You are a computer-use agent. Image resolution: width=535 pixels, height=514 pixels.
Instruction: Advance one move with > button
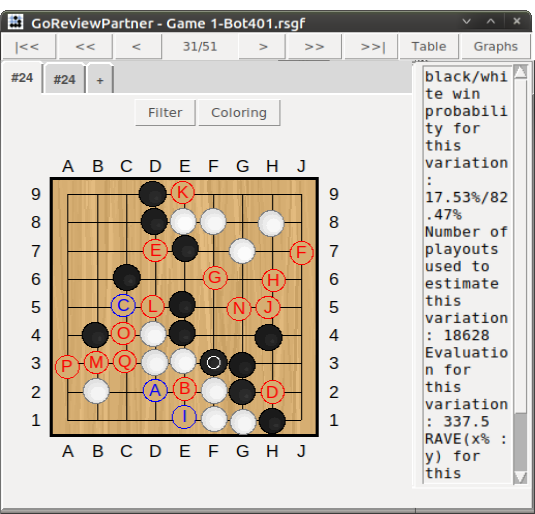tap(262, 46)
